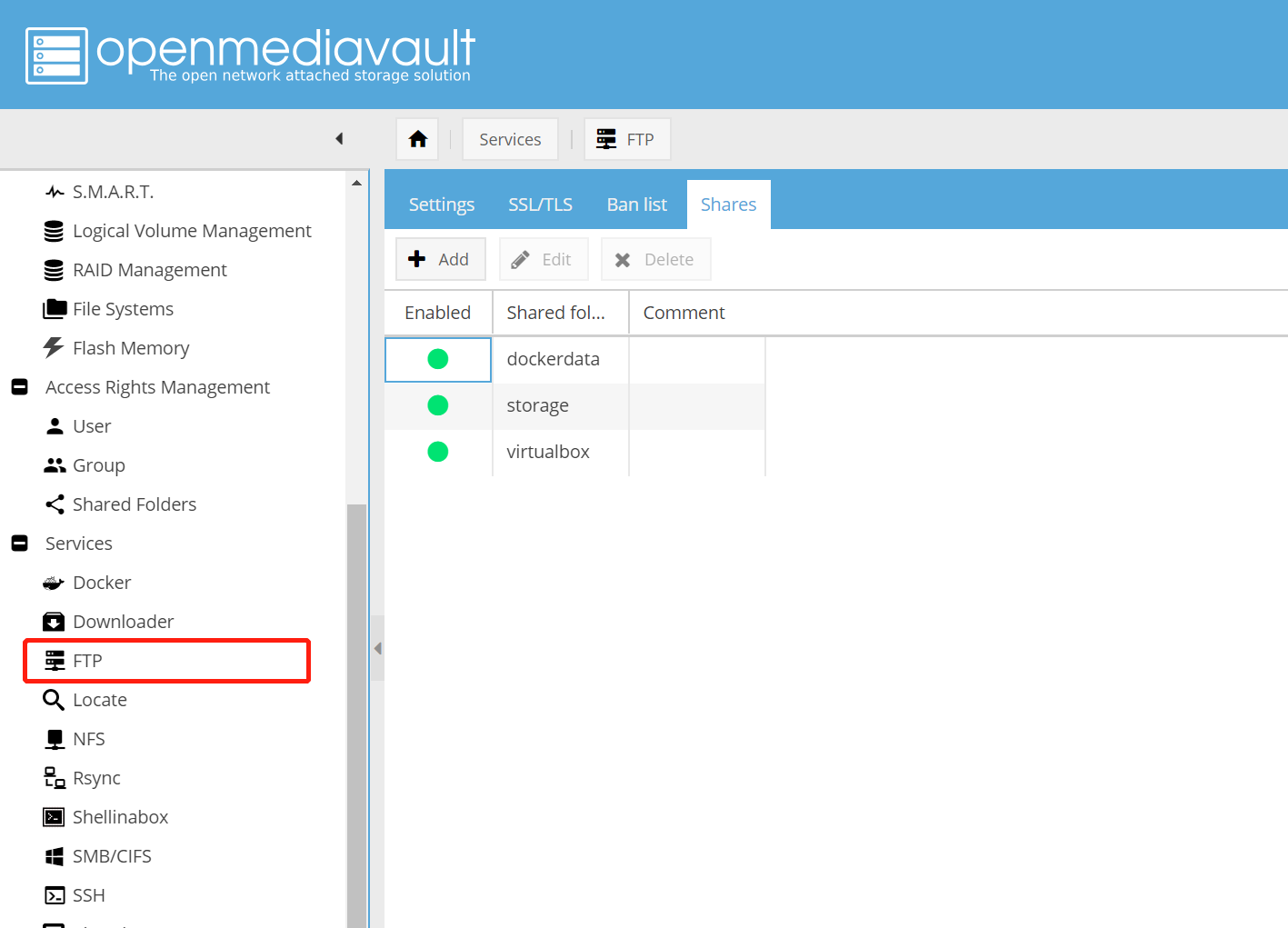
Task: Click the sidebar vertical scrollbar thumb
Action: coord(356,715)
